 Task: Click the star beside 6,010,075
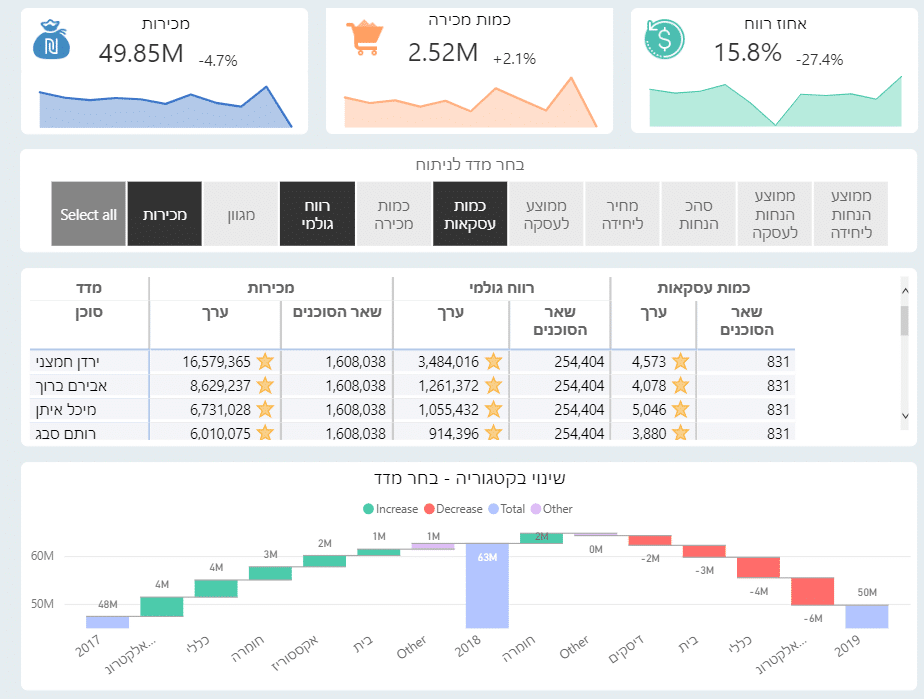click(x=265, y=433)
